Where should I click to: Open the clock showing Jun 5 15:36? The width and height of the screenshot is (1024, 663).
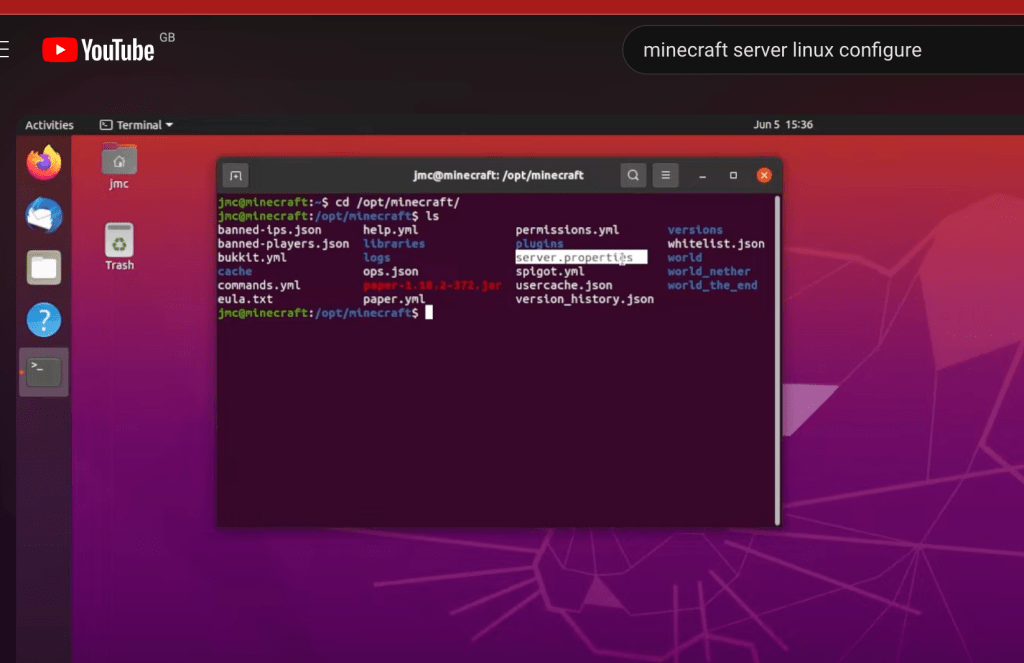[x=783, y=124]
